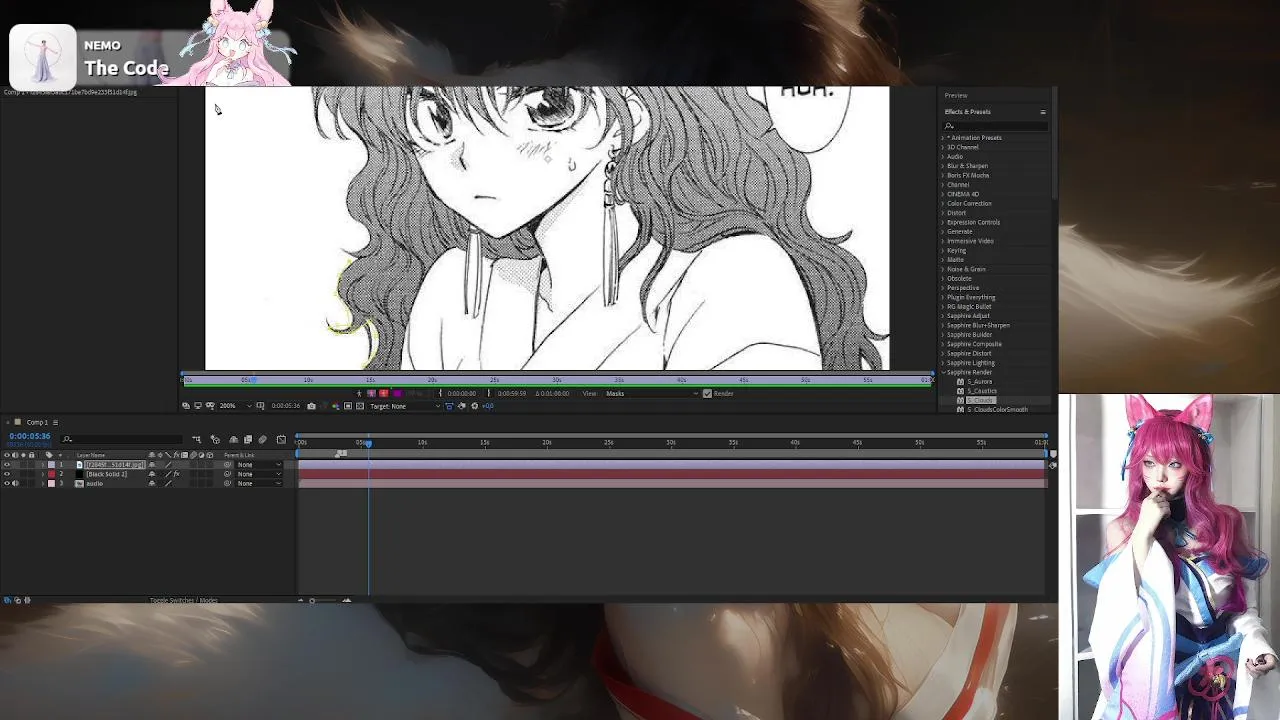
Task: Toggle the Render checkbox in viewer
Action: click(x=707, y=393)
